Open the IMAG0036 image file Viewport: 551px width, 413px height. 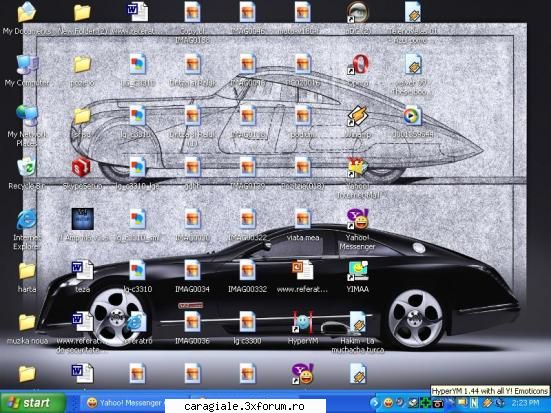coord(192,322)
